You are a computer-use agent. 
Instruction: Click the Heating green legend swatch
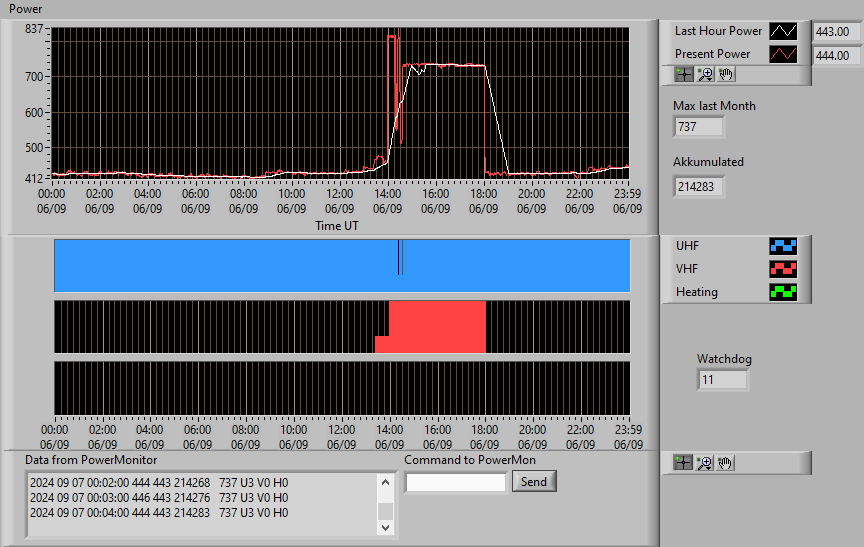coord(783,292)
